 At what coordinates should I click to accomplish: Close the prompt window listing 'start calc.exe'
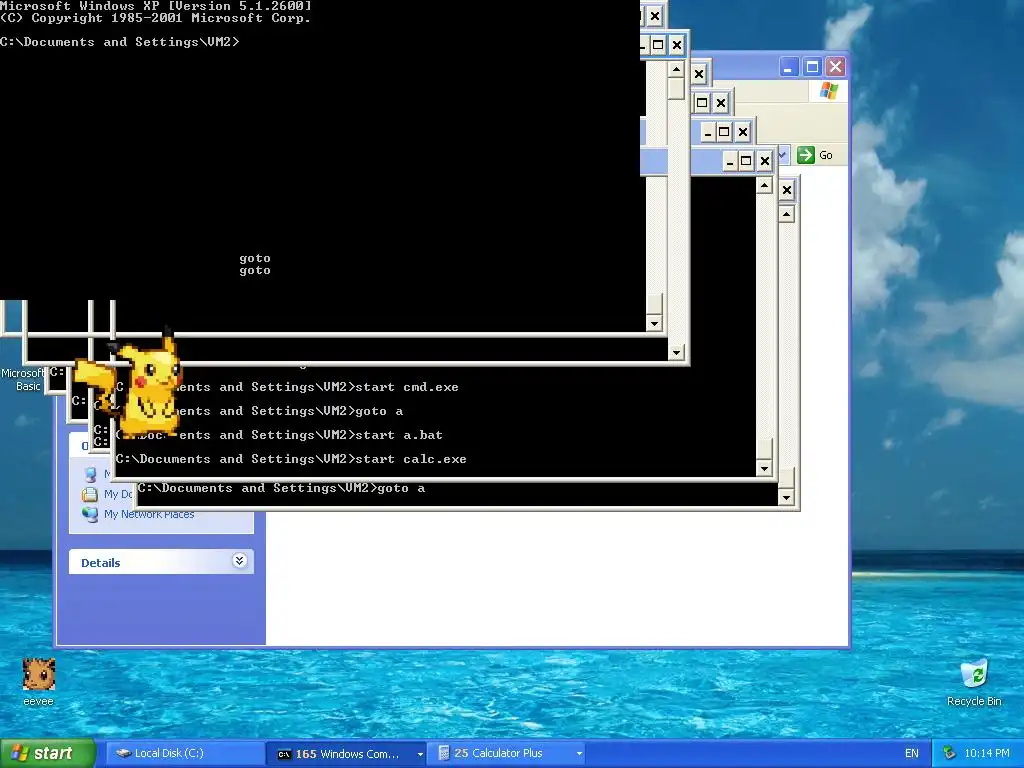click(x=765, y=161)
